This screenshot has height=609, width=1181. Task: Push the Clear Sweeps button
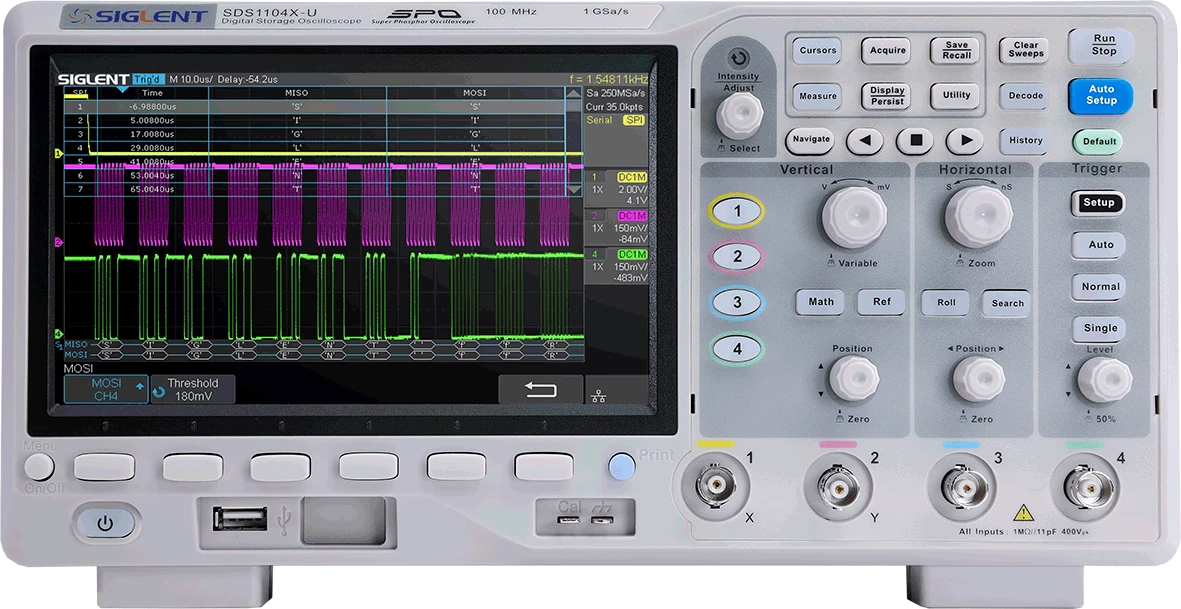point(1025,50)
